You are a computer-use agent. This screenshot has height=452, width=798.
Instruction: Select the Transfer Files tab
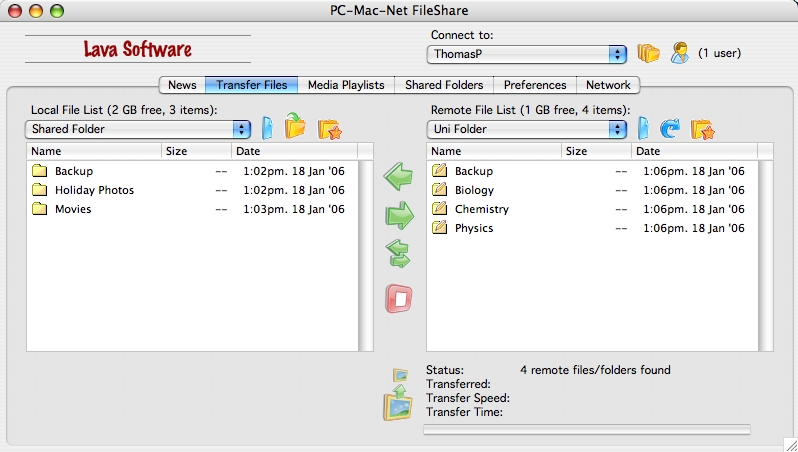coord(251,85)
